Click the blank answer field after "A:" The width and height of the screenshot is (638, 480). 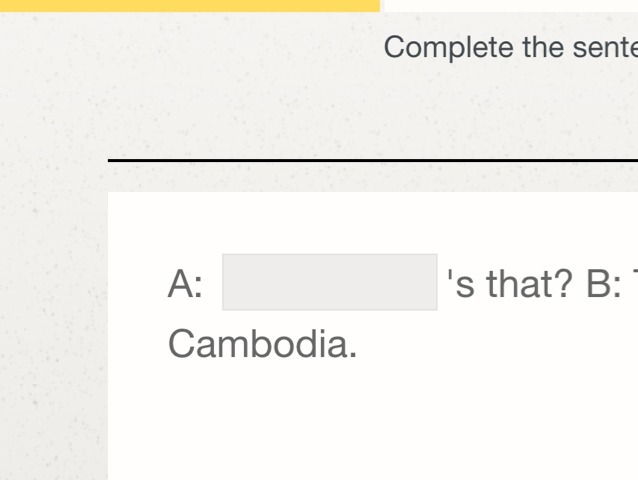click(x=329, y=282)
